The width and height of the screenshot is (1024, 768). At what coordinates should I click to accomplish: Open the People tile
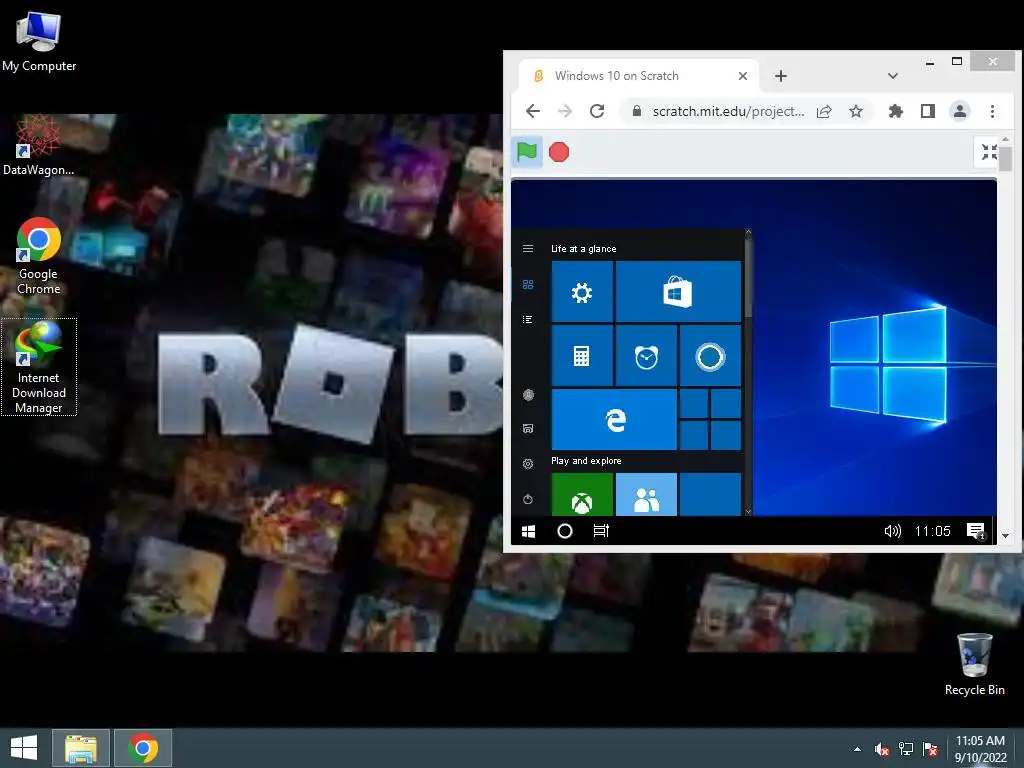pyautogui.click(x=646, y=494)
